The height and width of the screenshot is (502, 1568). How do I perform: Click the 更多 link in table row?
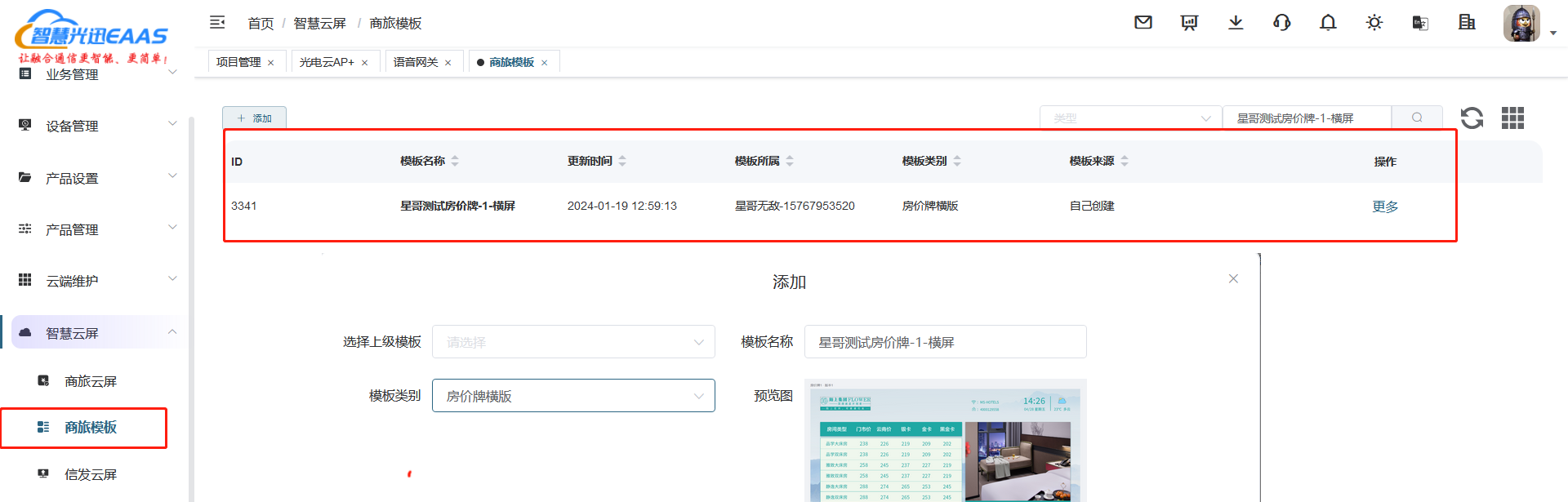[1385, 207]
